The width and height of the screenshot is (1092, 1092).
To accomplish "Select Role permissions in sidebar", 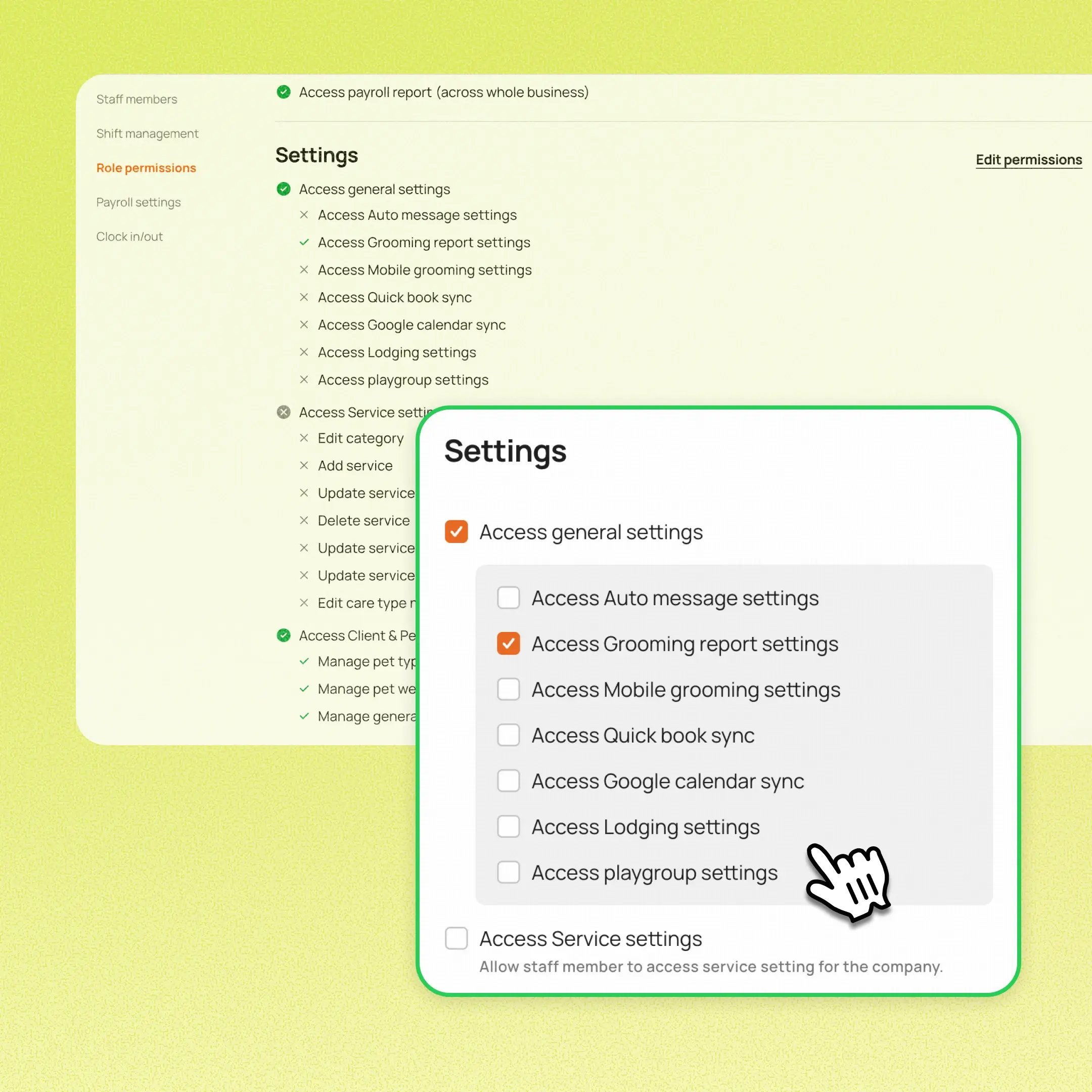I will click(x=146, y=168).
